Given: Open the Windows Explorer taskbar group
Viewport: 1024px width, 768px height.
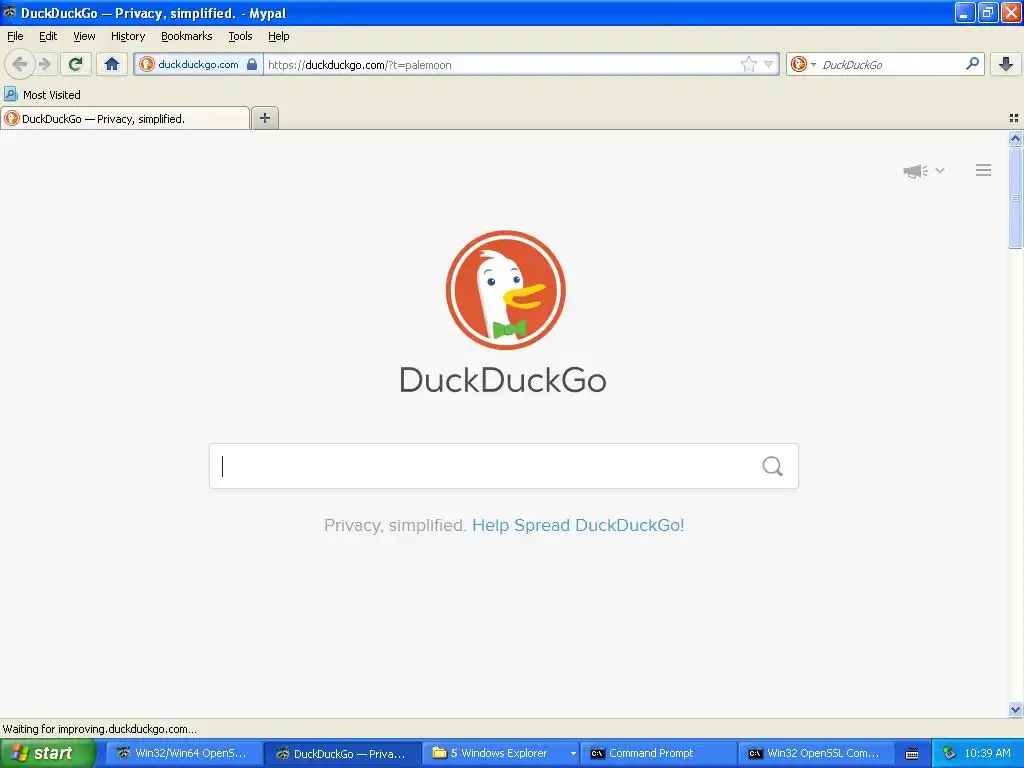Looking at the screenshot, I should [501, 754].
